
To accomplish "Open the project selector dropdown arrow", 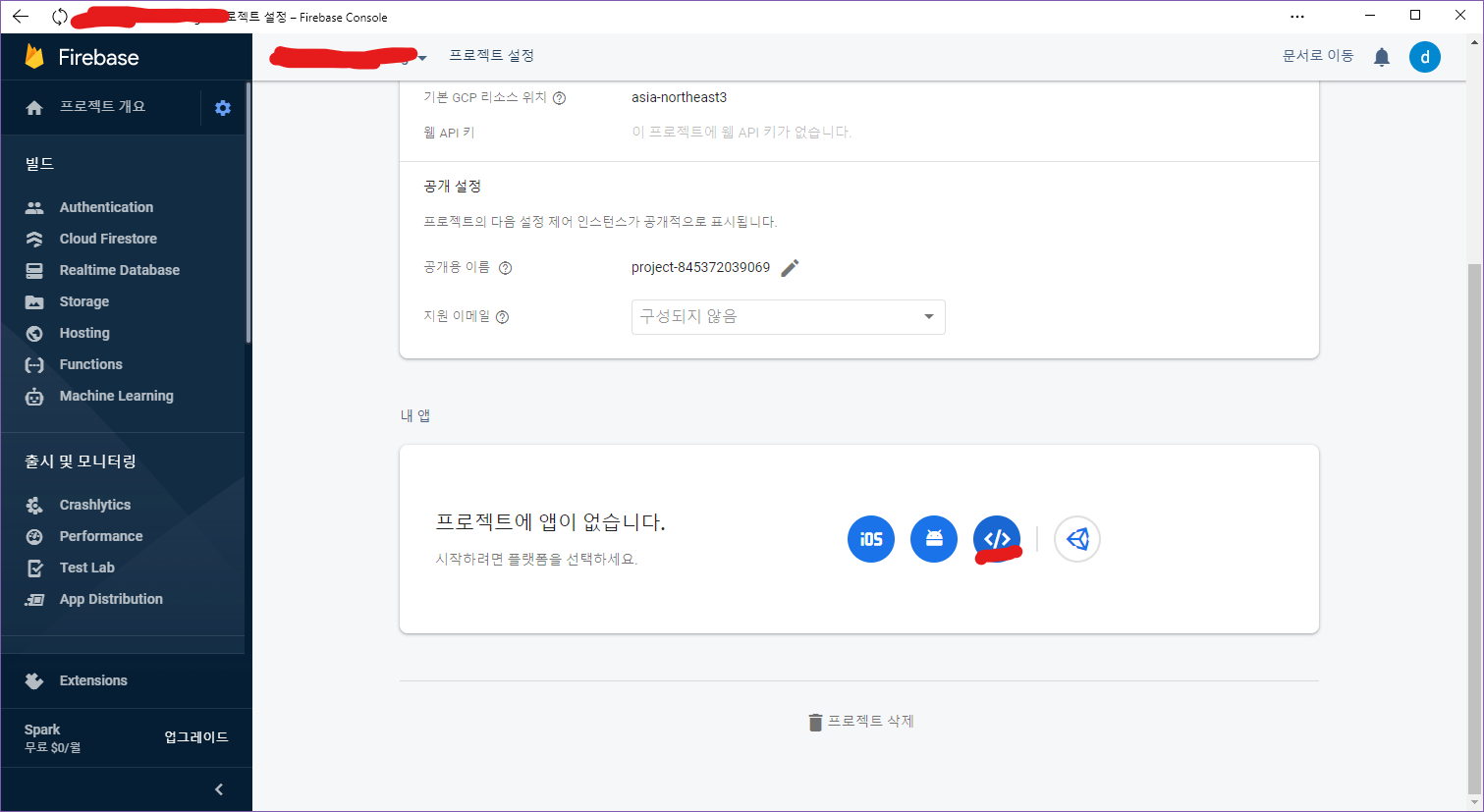I will [x=422, y=58].
